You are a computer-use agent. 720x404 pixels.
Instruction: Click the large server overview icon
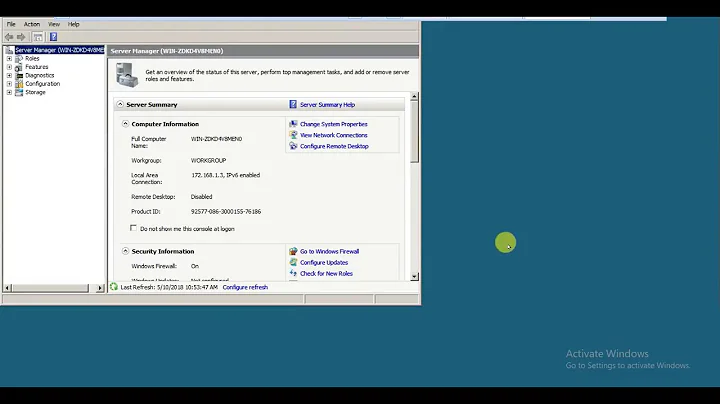(x=127, y=75)
